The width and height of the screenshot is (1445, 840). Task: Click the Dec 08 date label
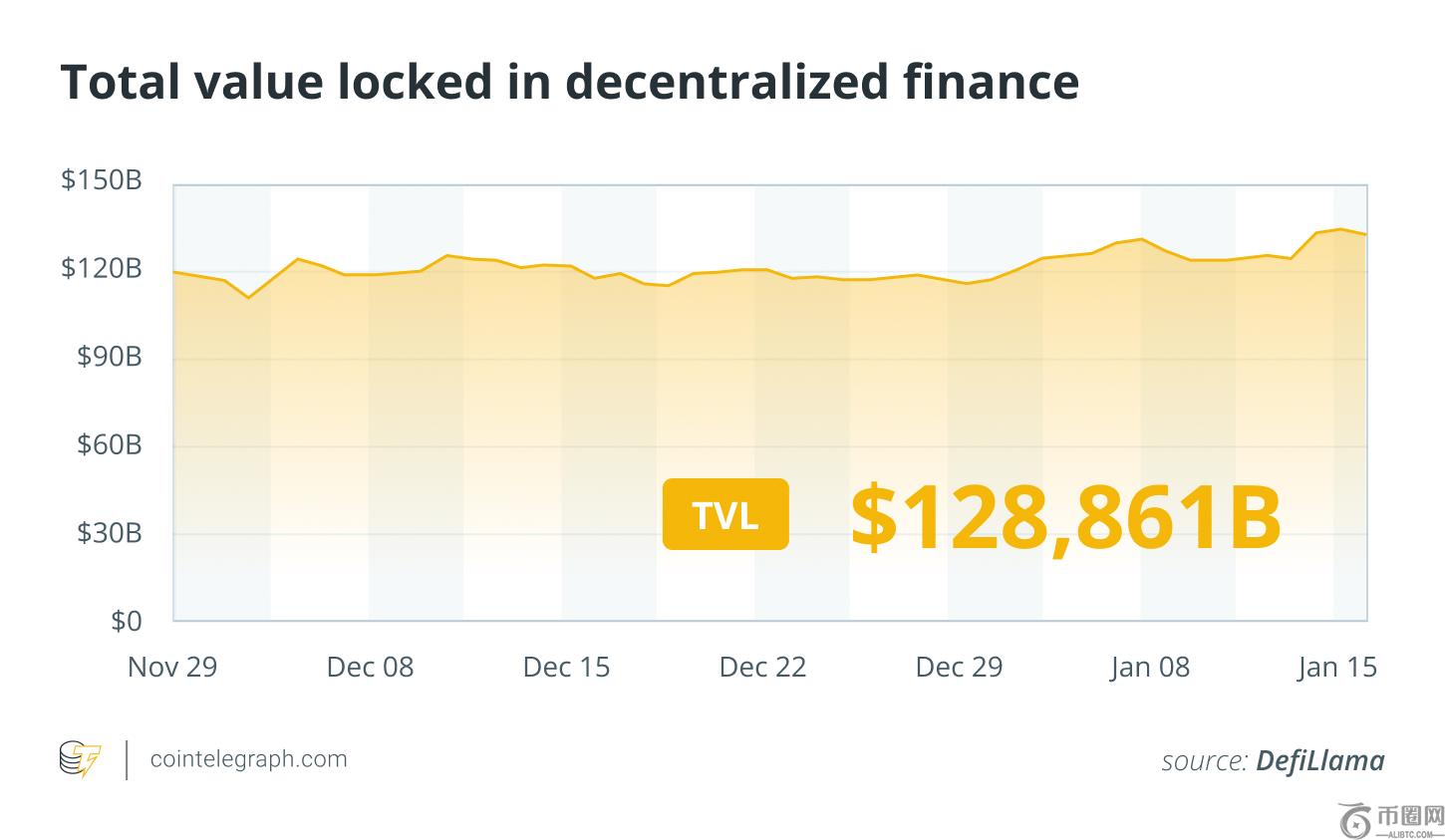coord(370,667)
